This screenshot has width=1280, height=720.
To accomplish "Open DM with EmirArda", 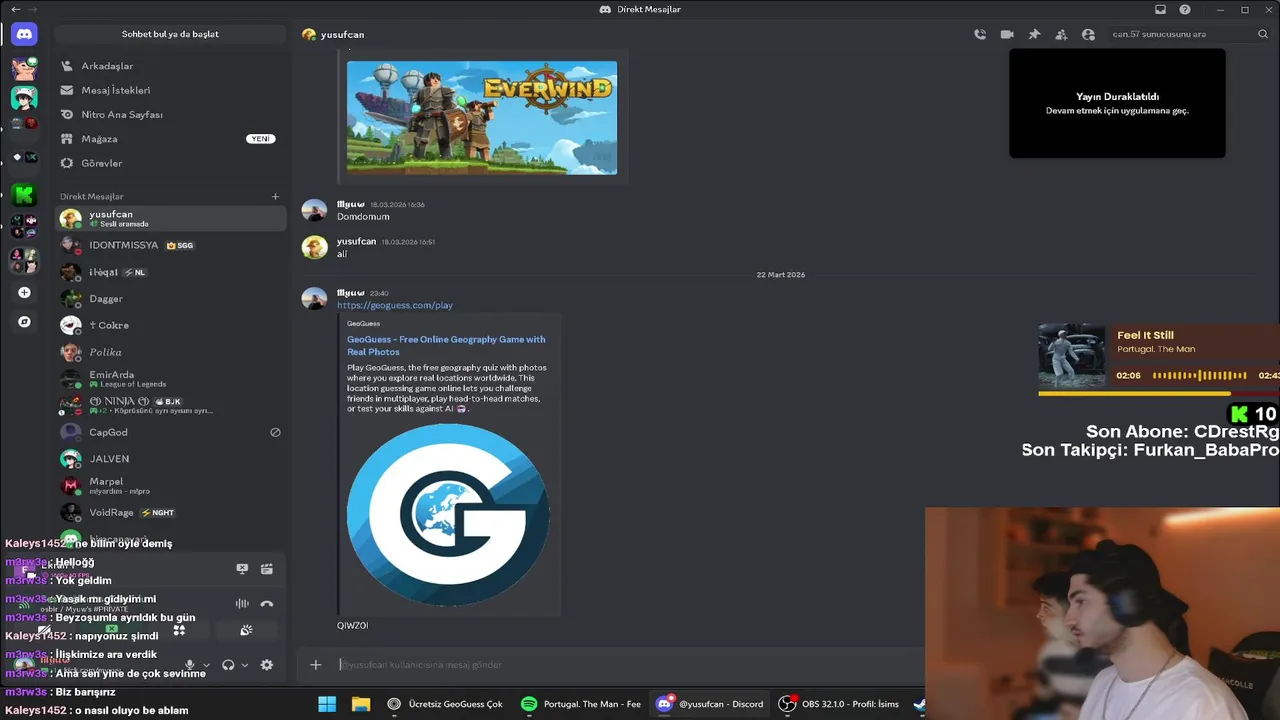I will point(170,379).
